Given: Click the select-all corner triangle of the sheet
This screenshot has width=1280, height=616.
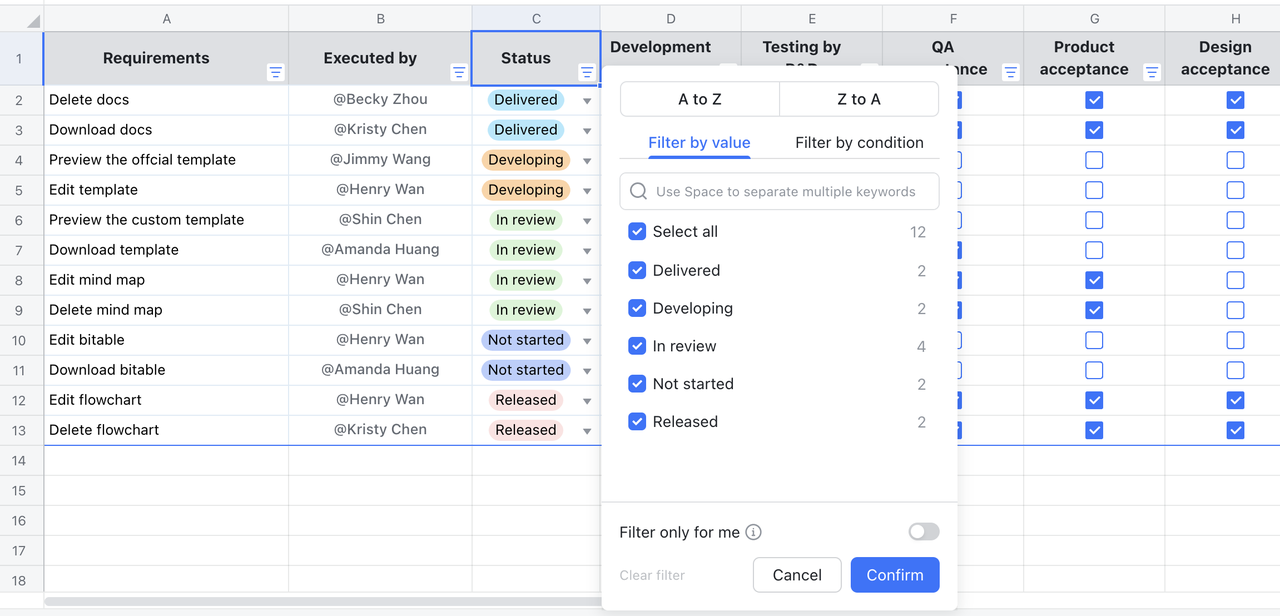Looking at the screenshot, I should pyautogui.click(x=33, y=20).
